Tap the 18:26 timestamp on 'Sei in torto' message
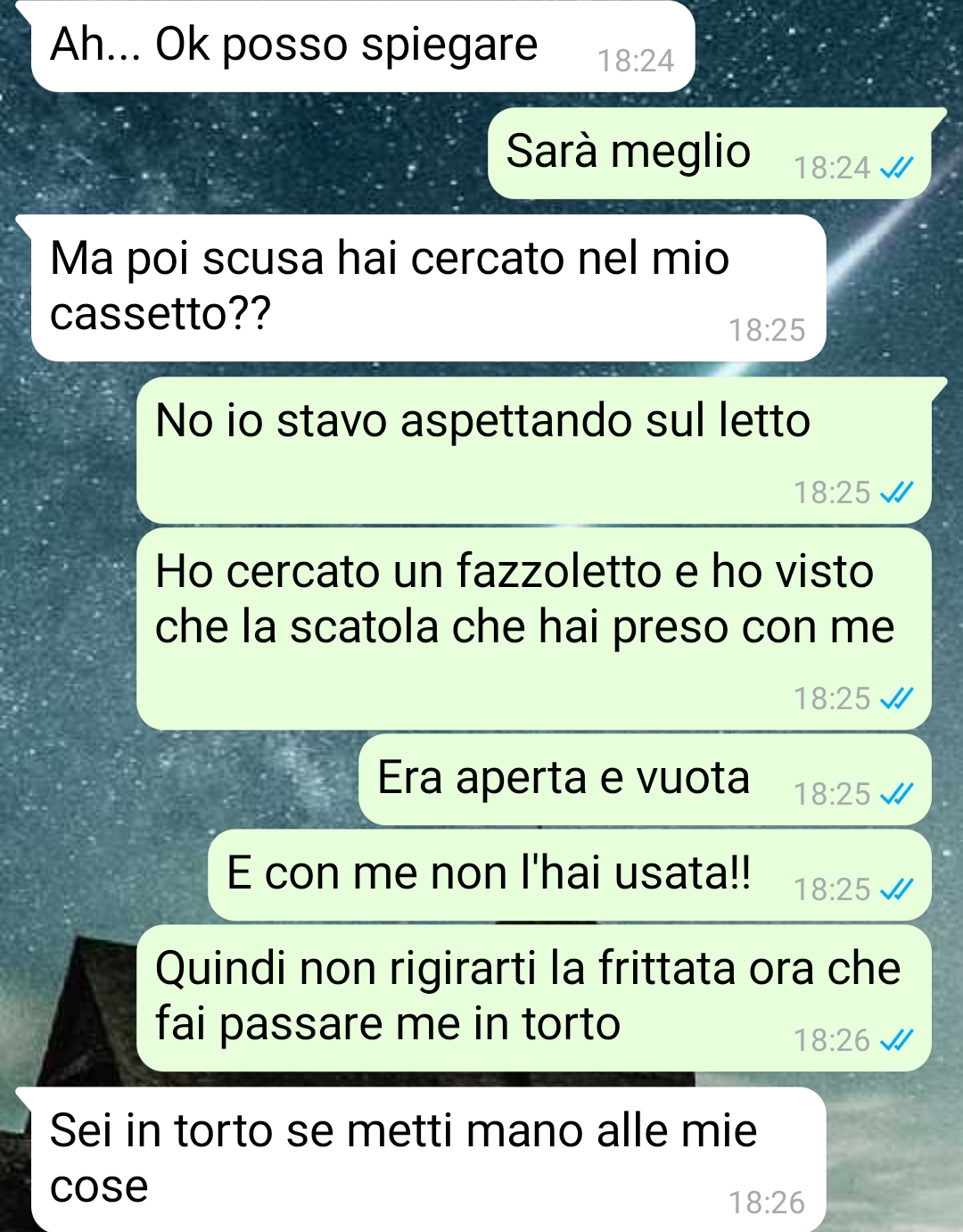This screenshot has height=1232, width=963. click(767, 1203)
